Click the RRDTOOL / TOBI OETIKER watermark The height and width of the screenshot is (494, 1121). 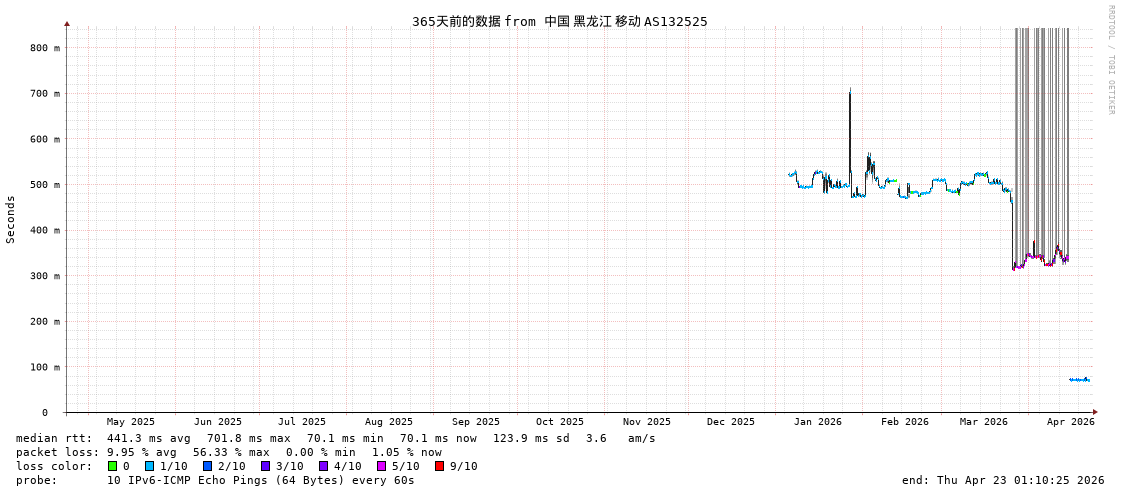point(1110,60)
